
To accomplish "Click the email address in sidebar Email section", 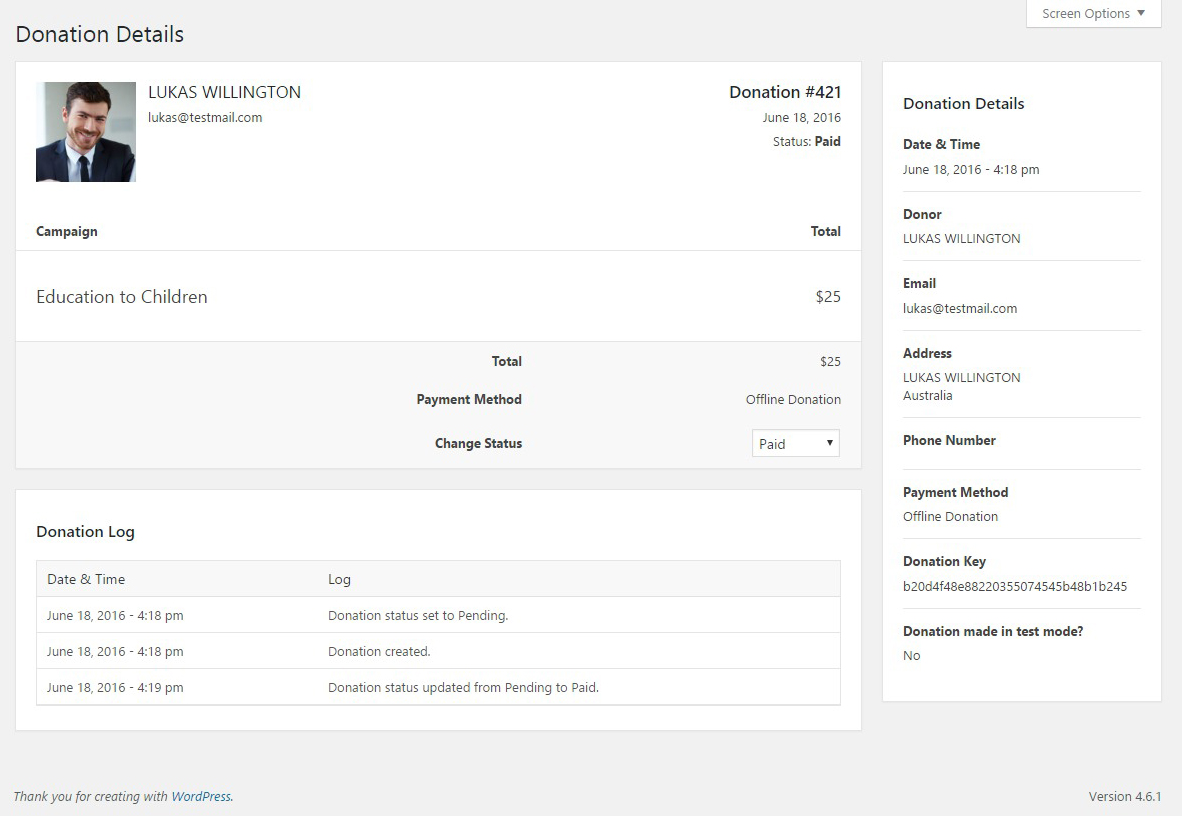I will (x=959, y=309).
